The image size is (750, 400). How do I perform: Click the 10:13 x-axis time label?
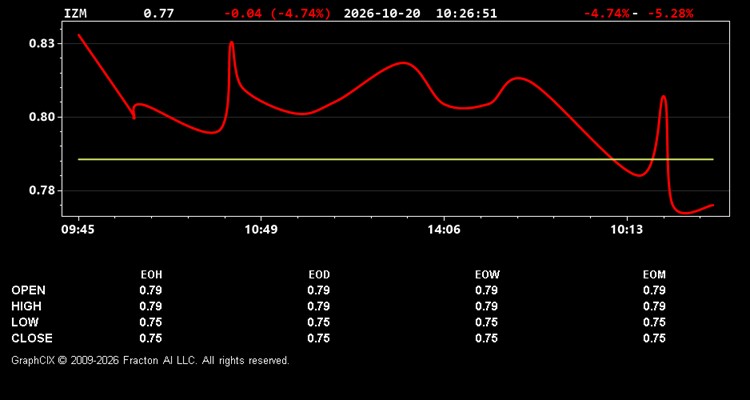627,230
